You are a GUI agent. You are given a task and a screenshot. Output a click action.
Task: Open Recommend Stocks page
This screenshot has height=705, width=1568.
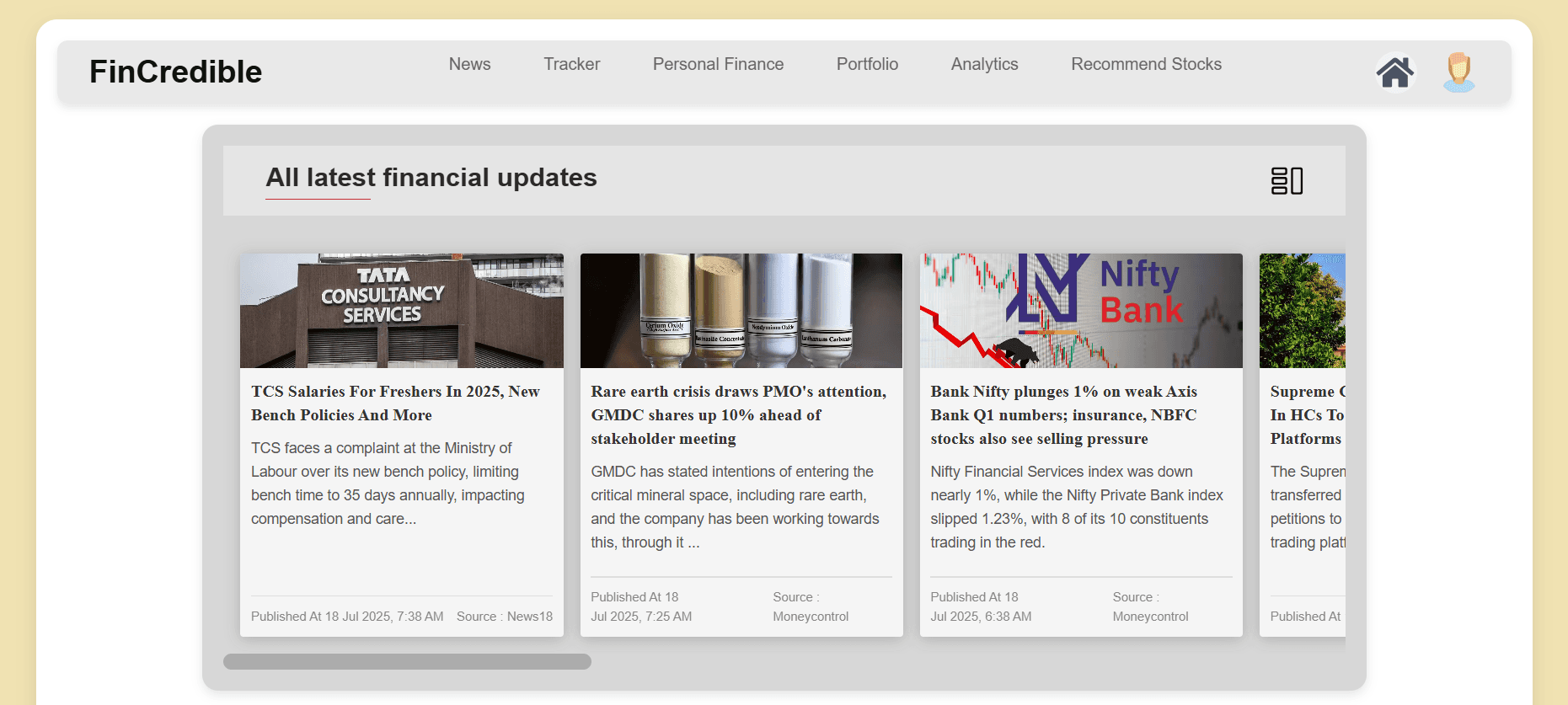(1146, 64)
